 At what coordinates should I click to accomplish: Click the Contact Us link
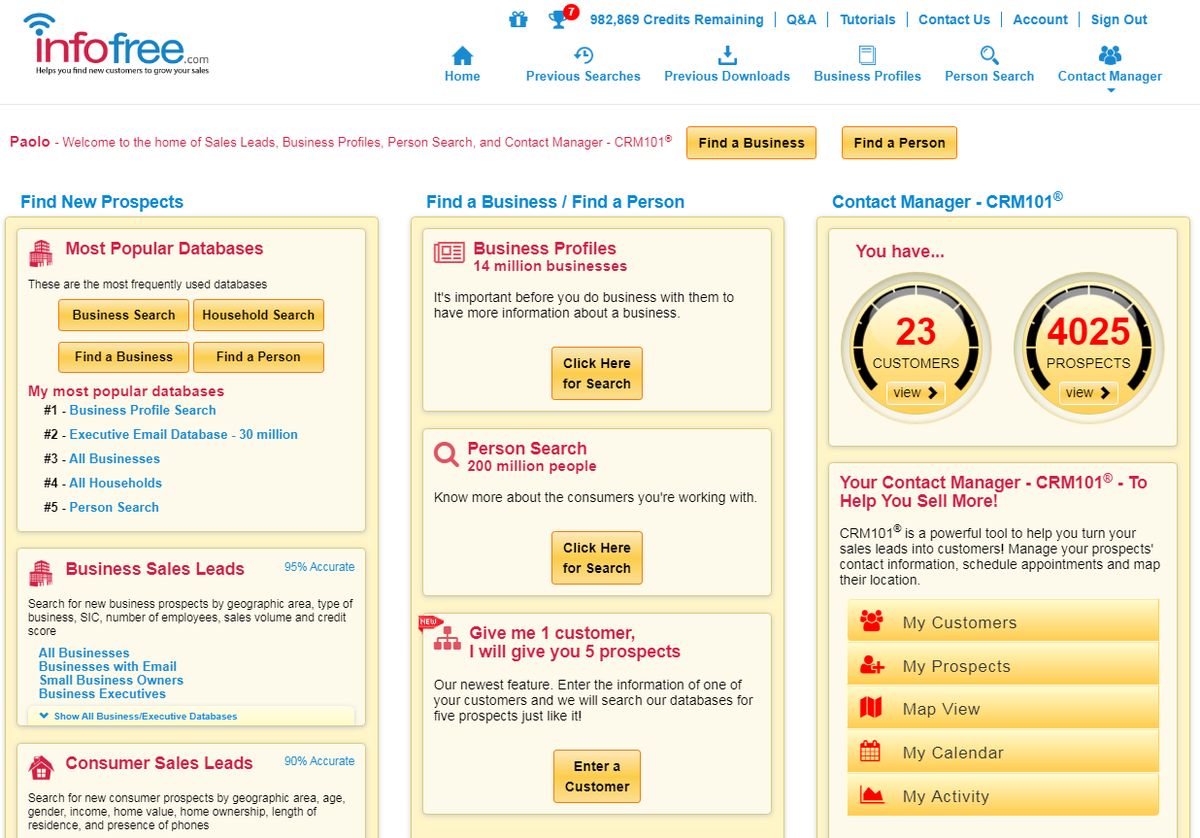(x=954, y=19)
